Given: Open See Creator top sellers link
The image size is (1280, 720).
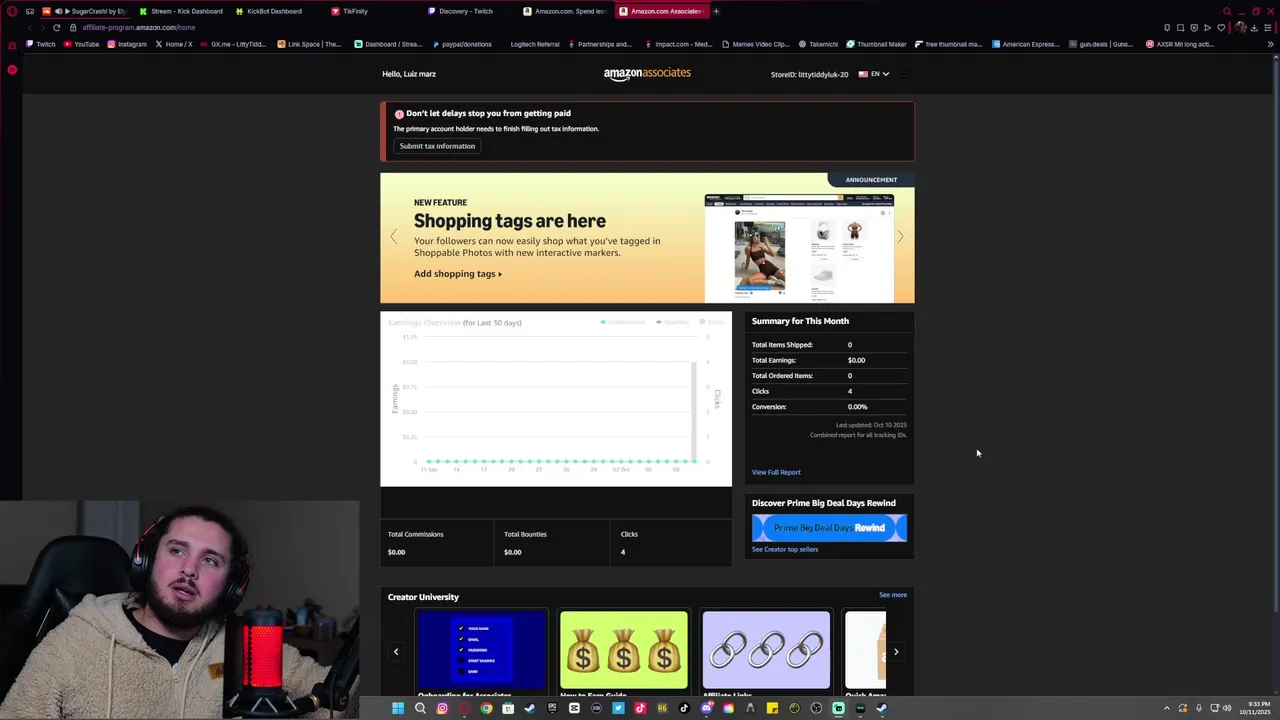Looking at the screenshot, I should coord(785,549).
